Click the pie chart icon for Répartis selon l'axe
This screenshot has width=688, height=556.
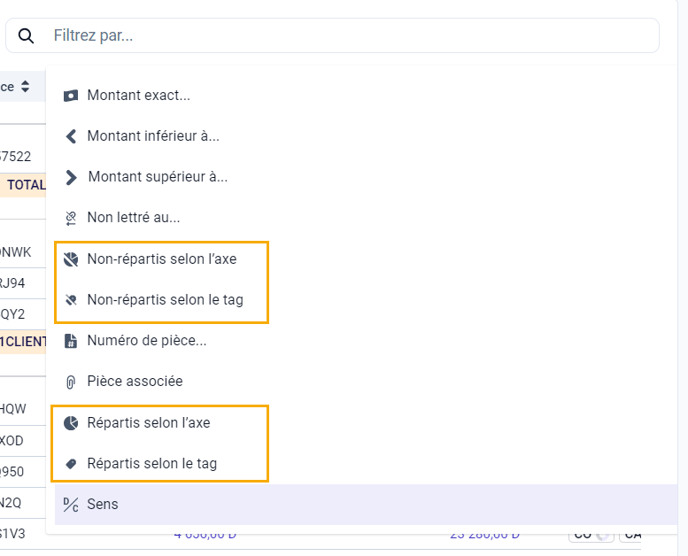pyautogui.click(x=71, y=423)
